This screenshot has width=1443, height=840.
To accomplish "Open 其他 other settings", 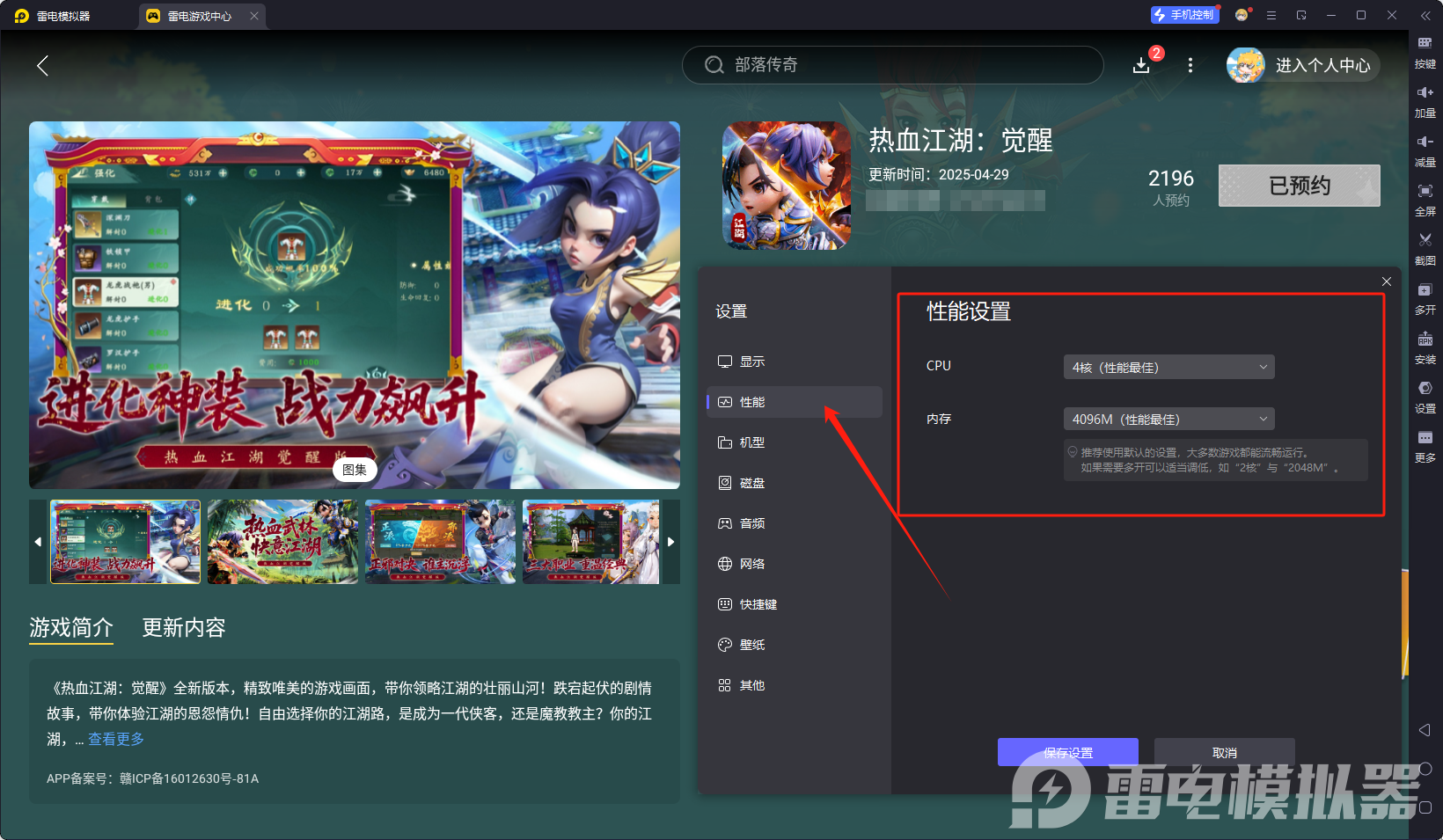I will 795,685.
